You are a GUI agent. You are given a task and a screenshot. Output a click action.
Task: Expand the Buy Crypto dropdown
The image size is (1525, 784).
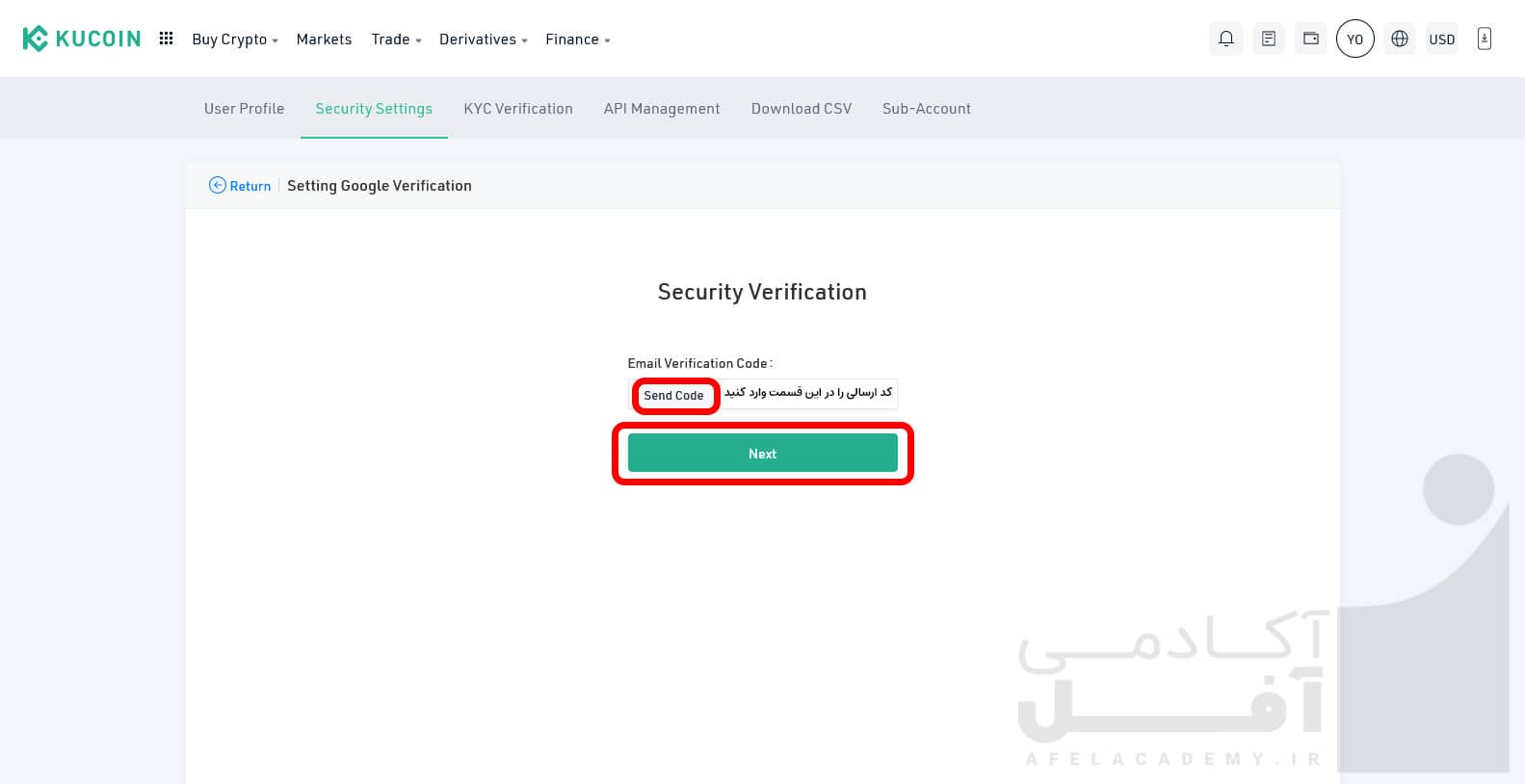[235, 39]
